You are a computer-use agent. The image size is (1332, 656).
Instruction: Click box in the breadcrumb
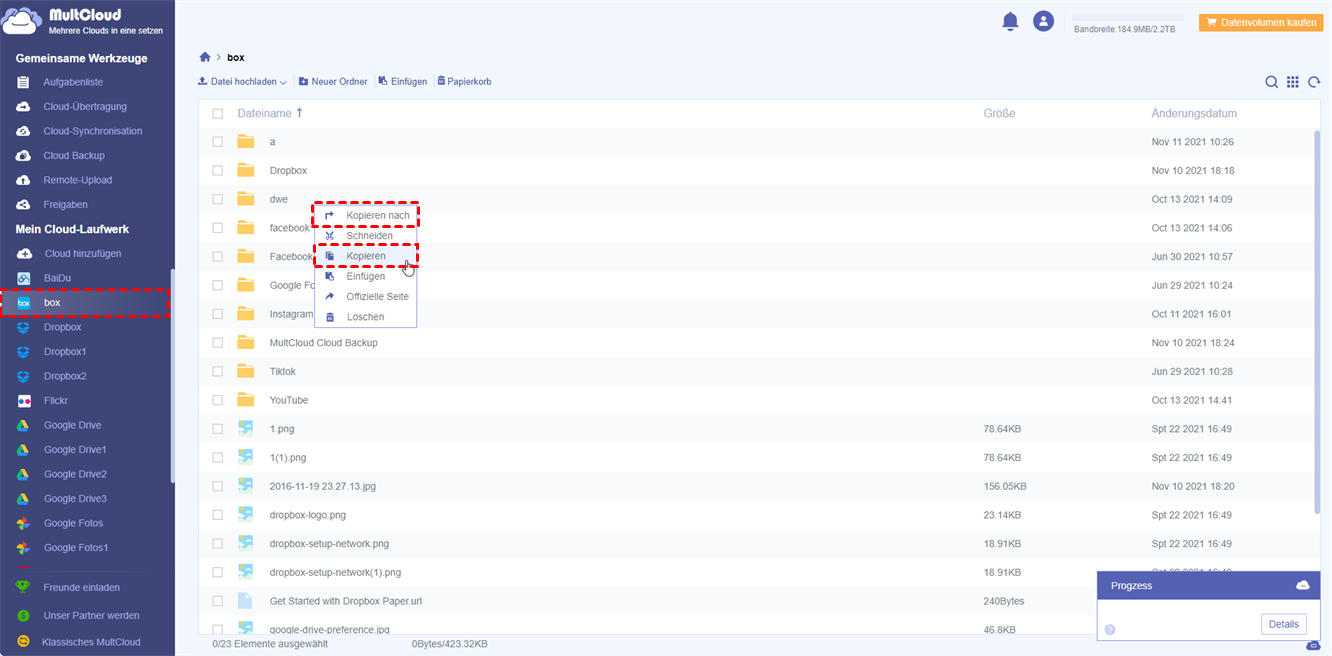point(235,58)
